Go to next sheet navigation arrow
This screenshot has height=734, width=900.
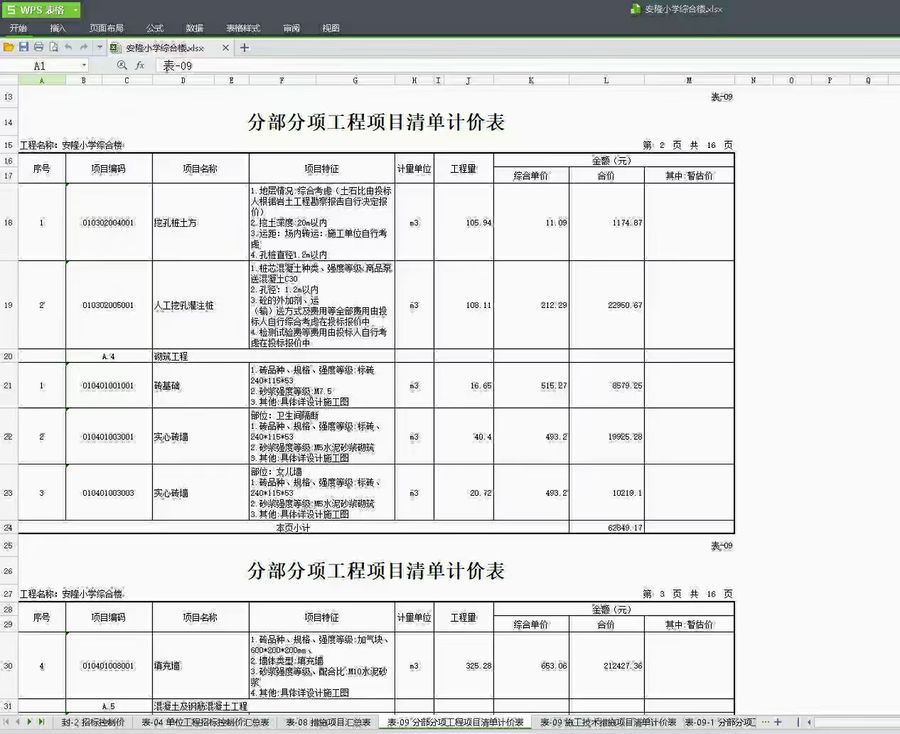click(29, 722)
